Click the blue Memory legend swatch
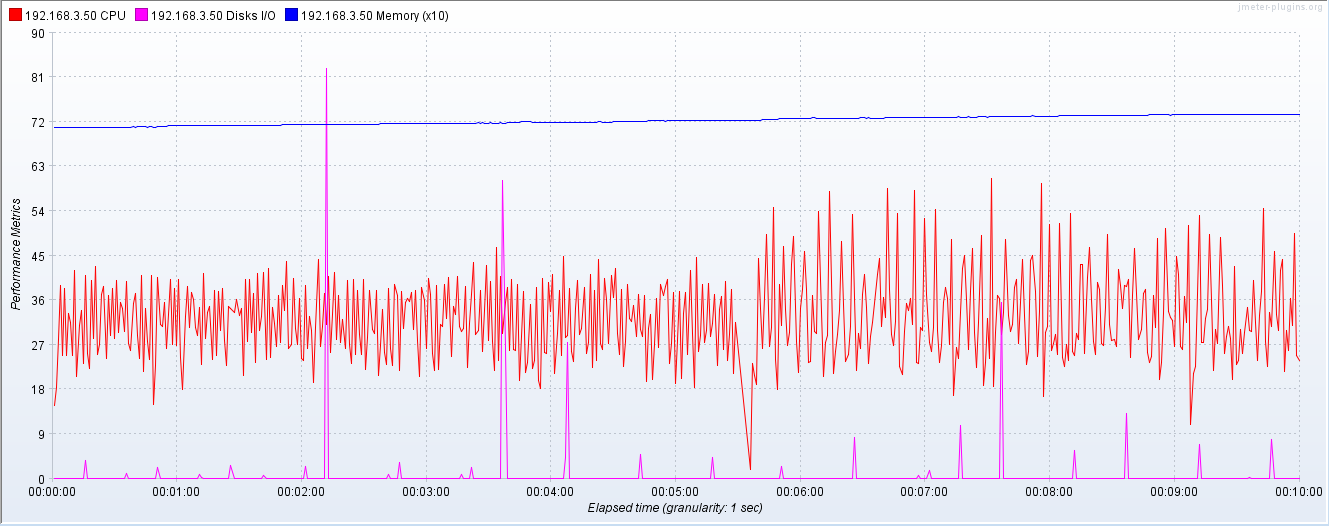The image size is (1329, 526). coord(290,16)
